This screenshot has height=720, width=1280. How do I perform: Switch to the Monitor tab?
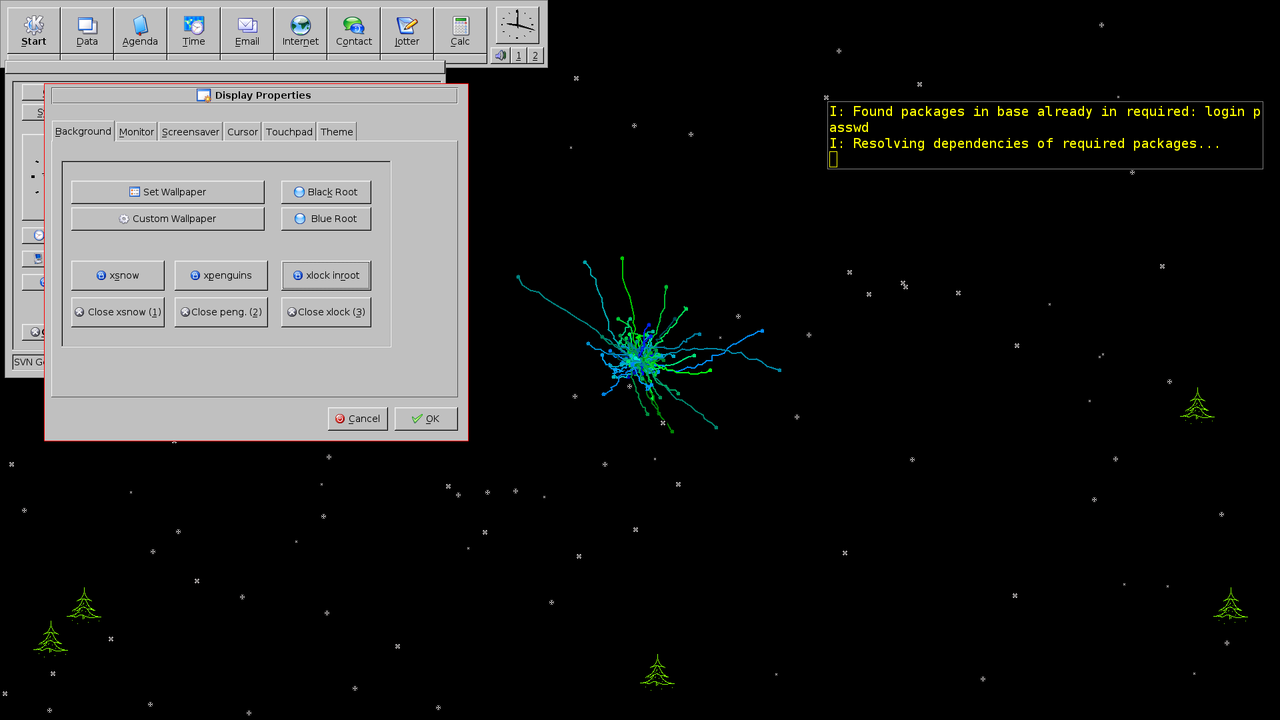click(x=136, y=131)
